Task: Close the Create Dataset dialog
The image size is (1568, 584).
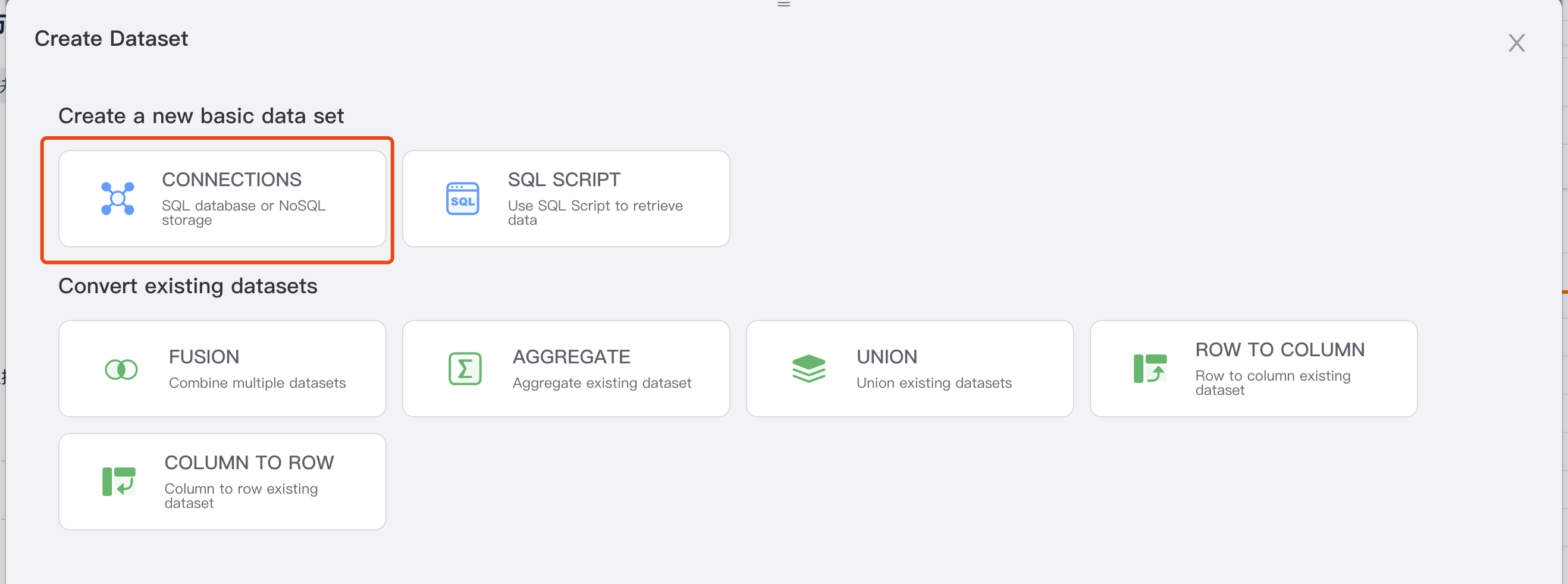Action: click(1516, 43)
